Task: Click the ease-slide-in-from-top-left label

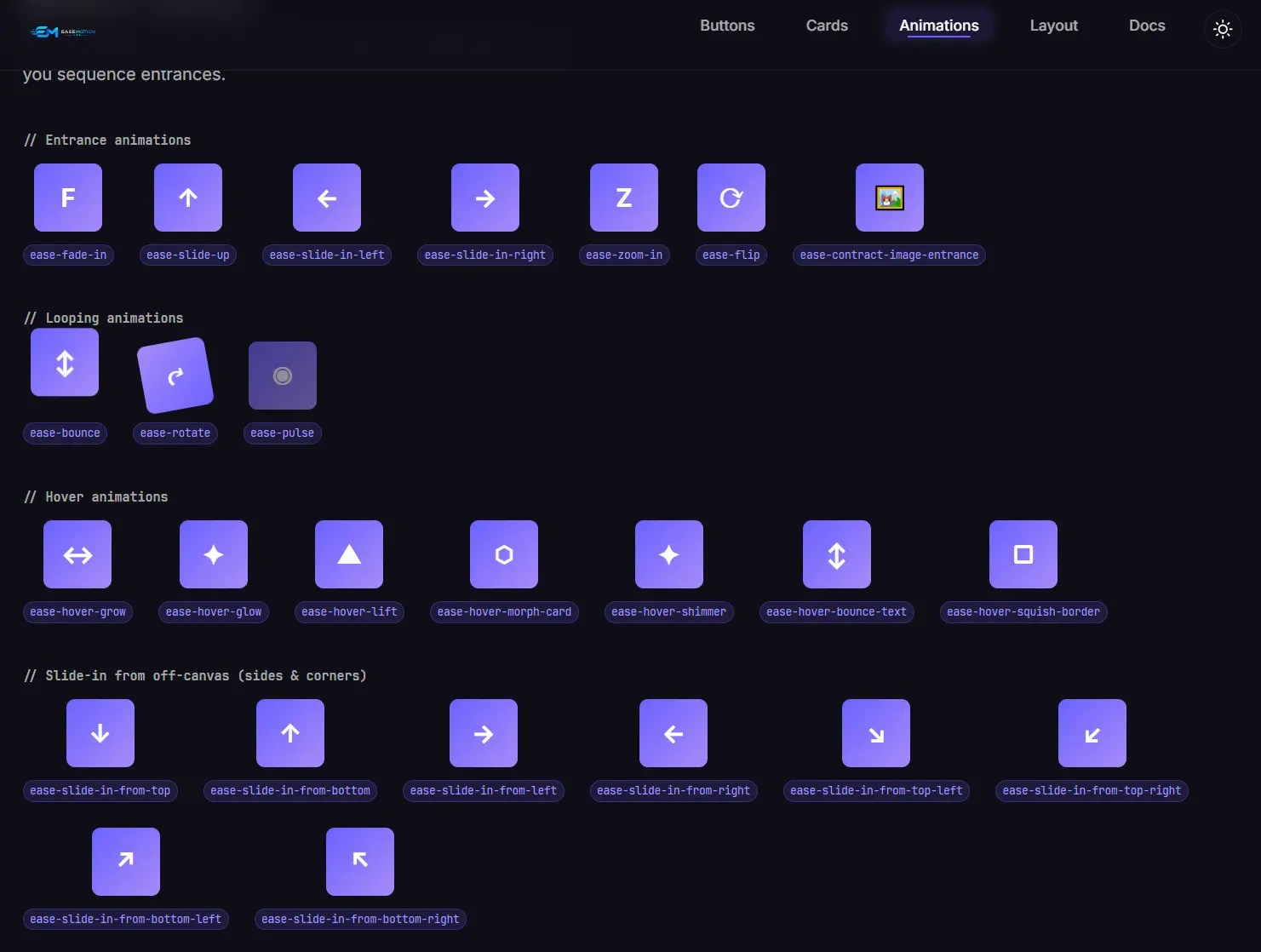Action: (876, 790)
